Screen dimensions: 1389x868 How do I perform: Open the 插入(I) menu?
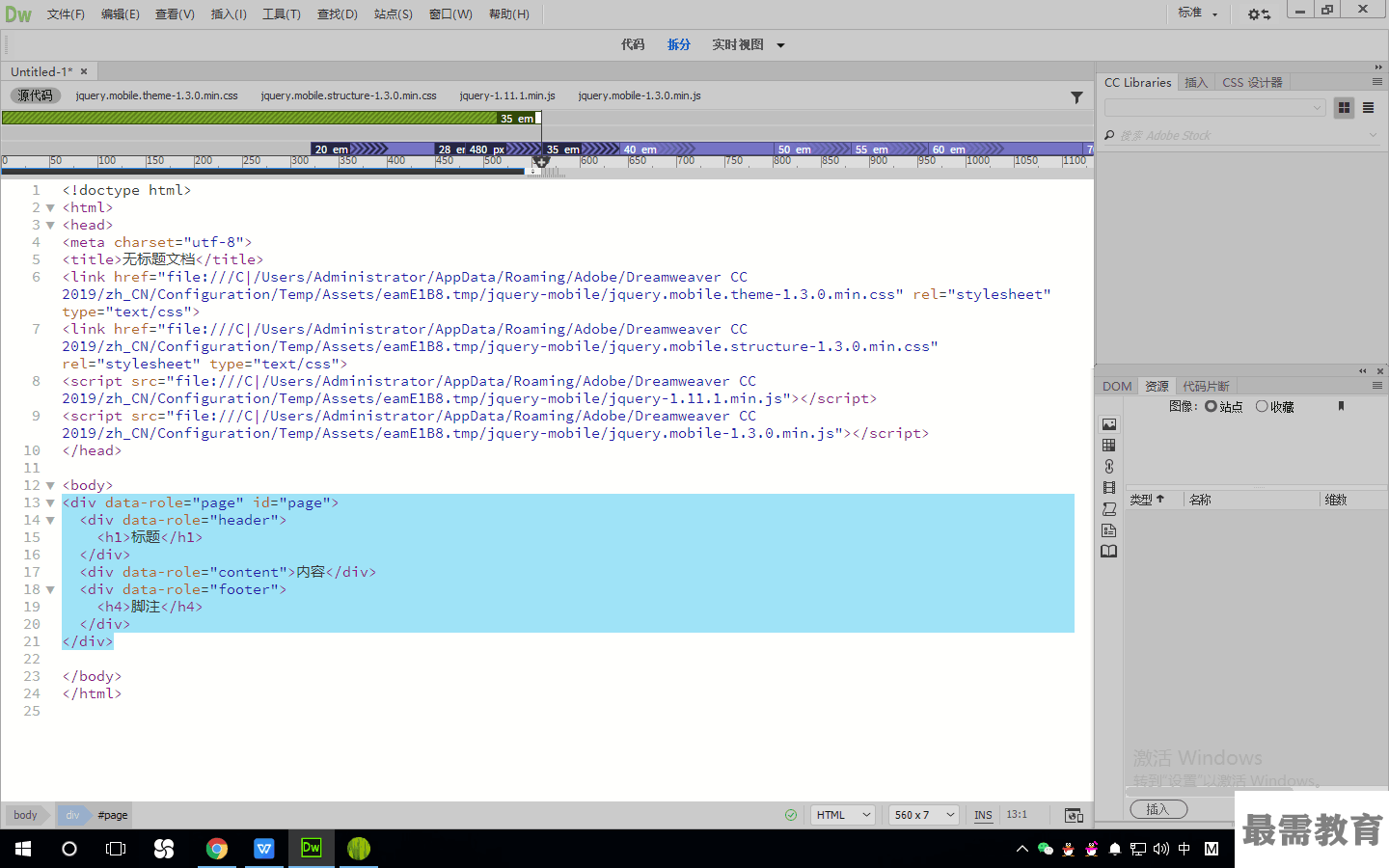tap(229, 14)
